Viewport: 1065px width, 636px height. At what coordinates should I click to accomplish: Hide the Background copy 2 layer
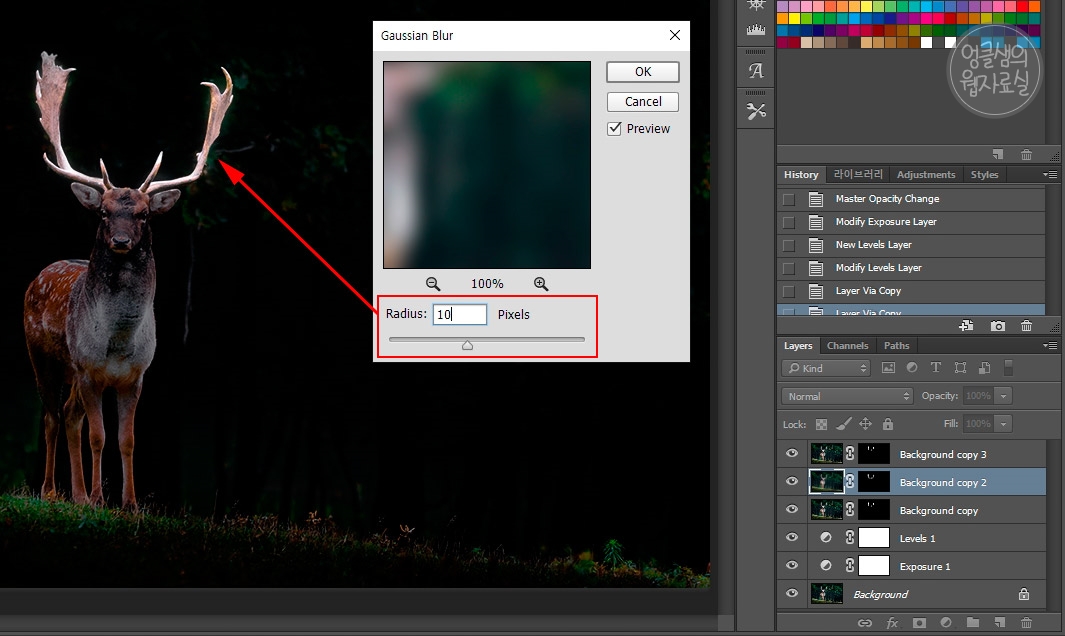(x=792, y=482)
